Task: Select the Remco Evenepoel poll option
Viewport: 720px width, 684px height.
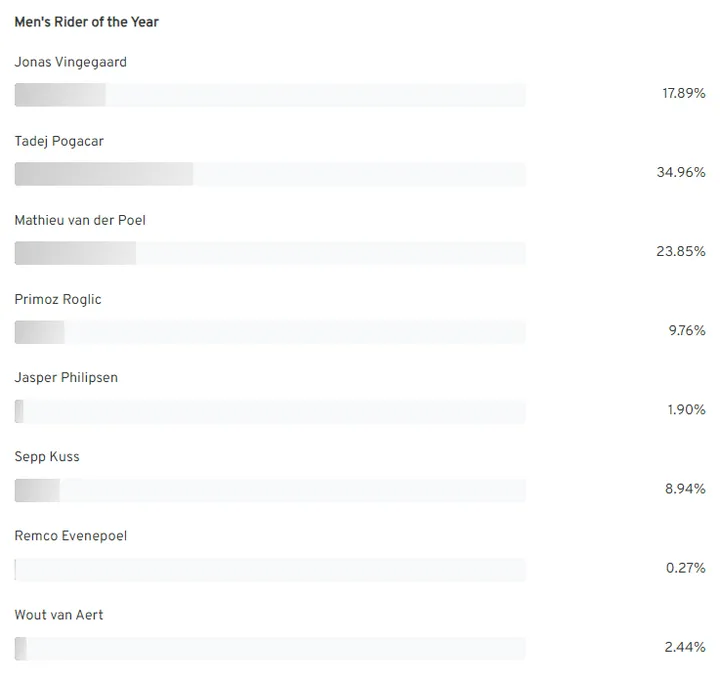Action: pyautogui.click(x=71, y=536)
